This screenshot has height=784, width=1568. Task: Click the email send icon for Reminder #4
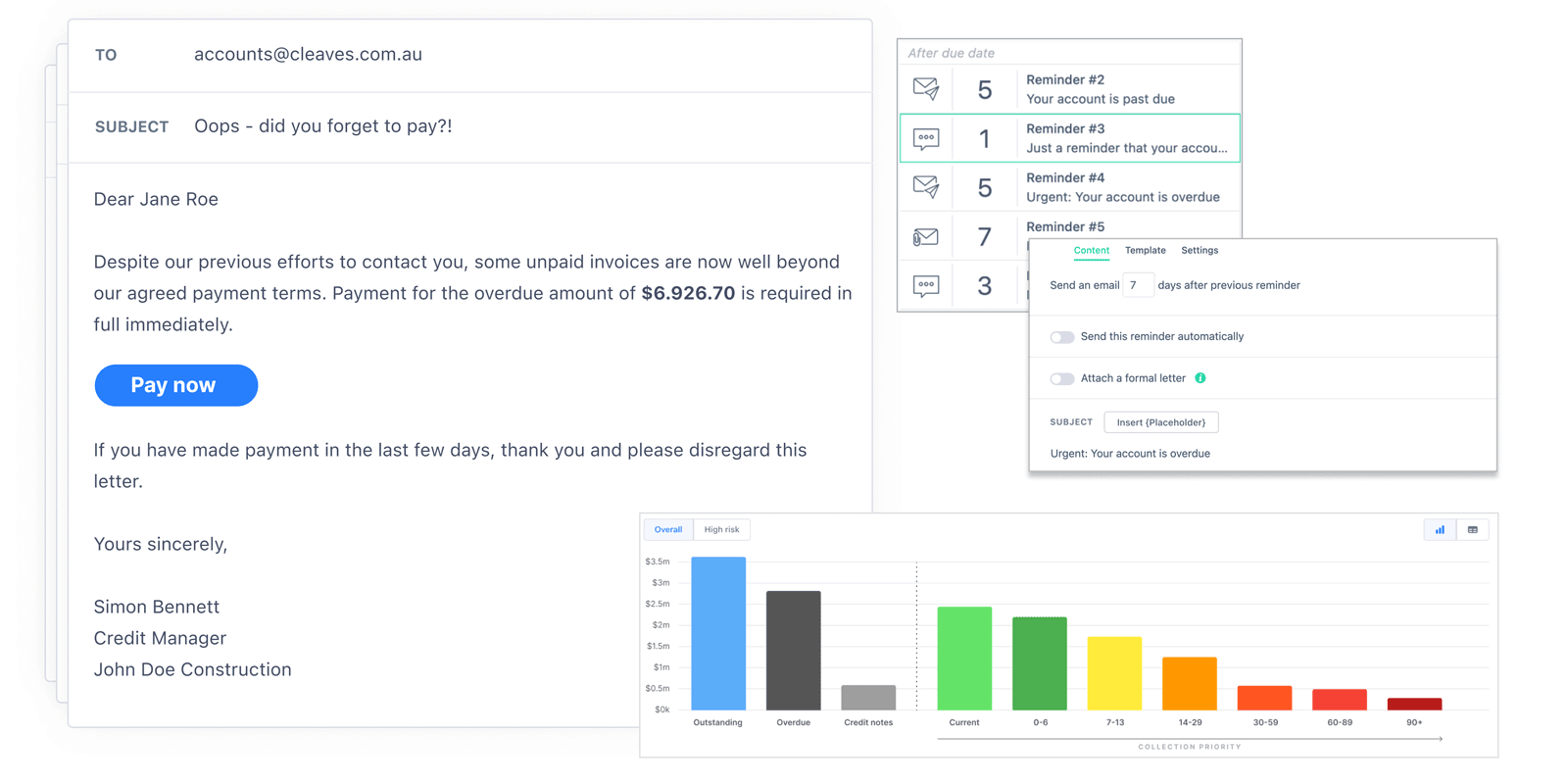(x=926, y=186)
